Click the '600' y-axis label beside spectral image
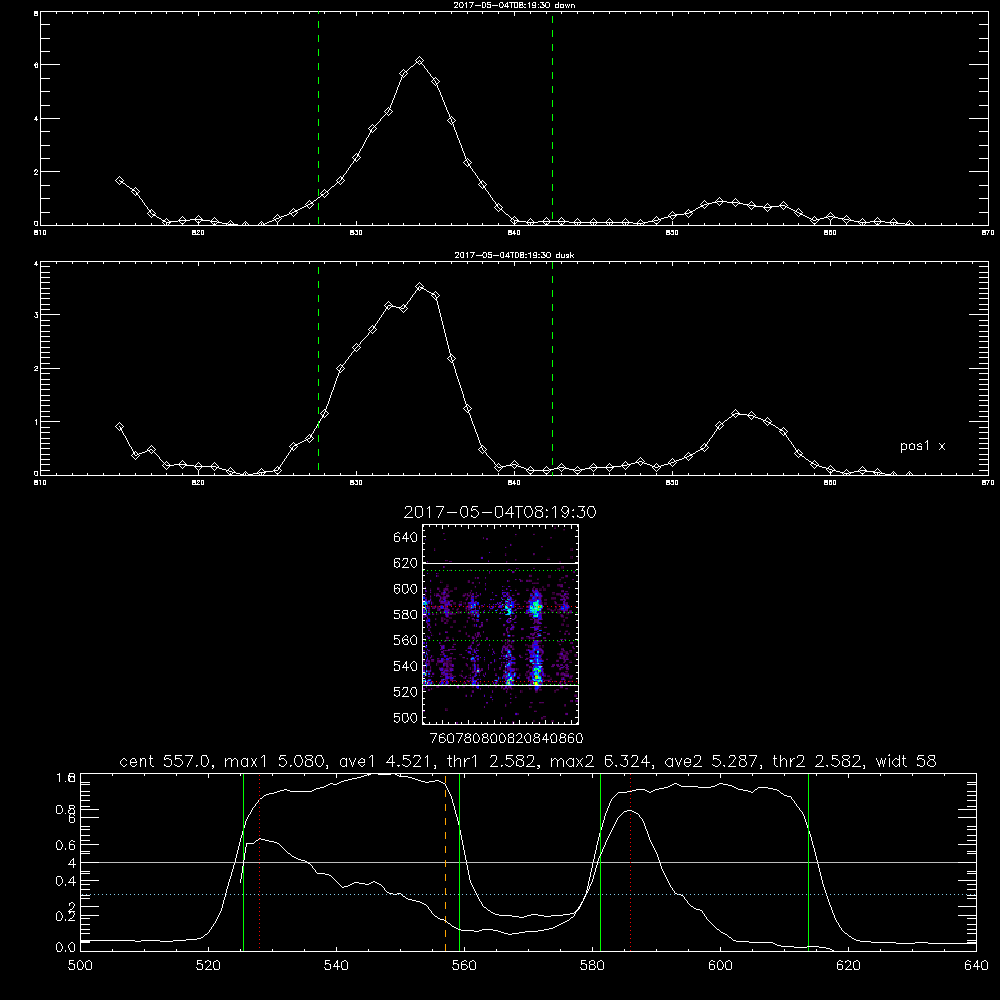 [406, 589]
